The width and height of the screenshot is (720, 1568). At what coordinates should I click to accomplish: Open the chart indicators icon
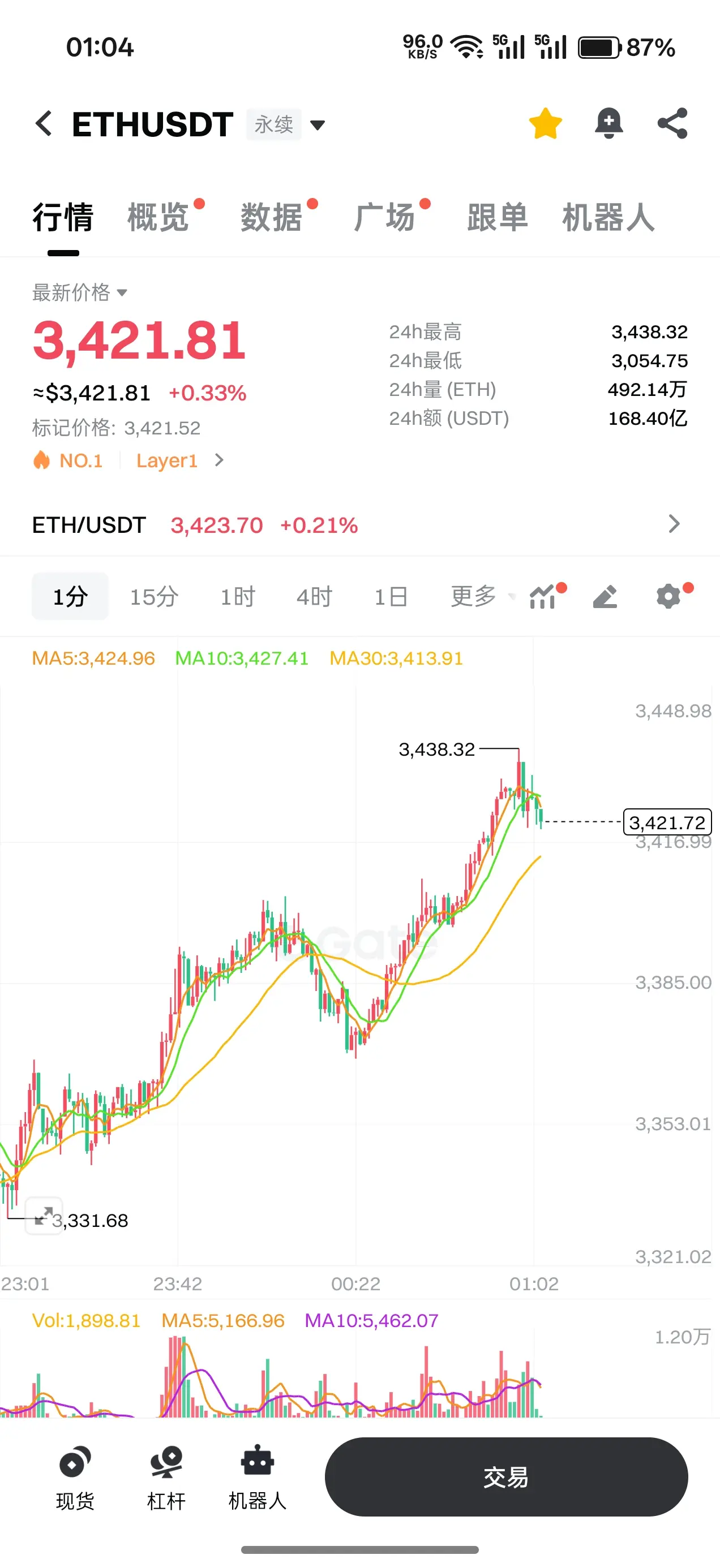[543, 596]
